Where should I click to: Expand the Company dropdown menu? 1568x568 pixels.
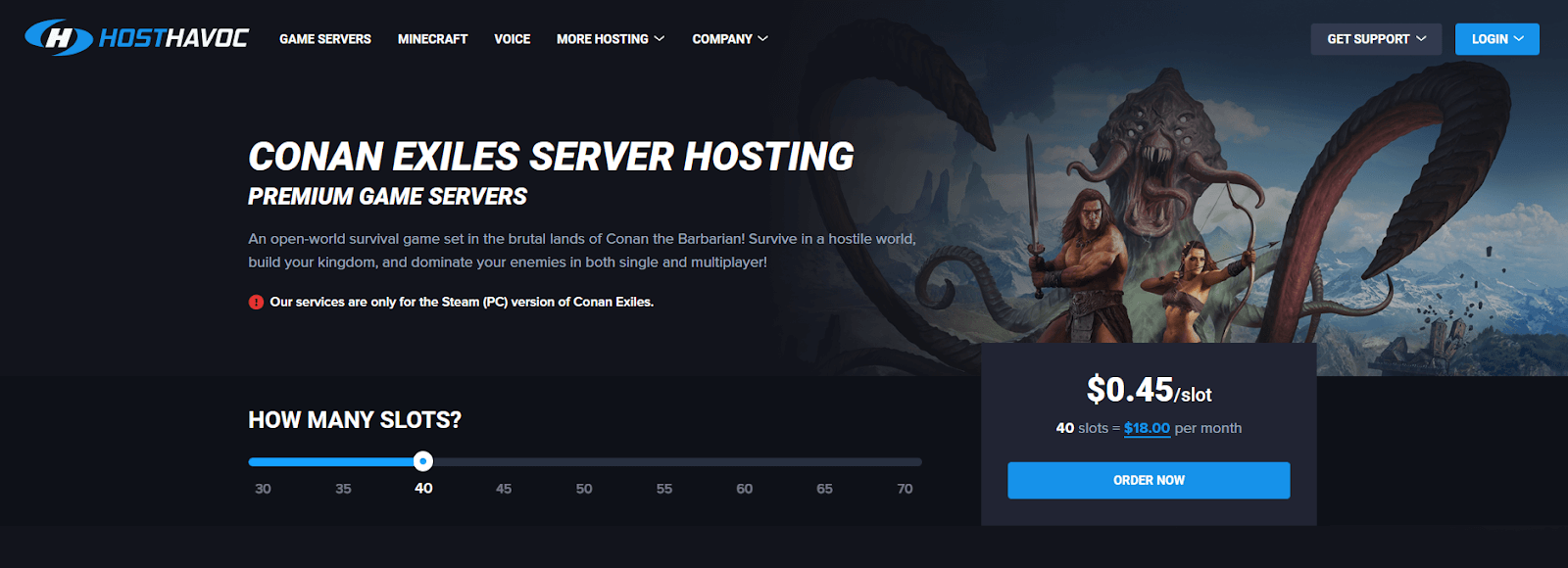(730, 39)
